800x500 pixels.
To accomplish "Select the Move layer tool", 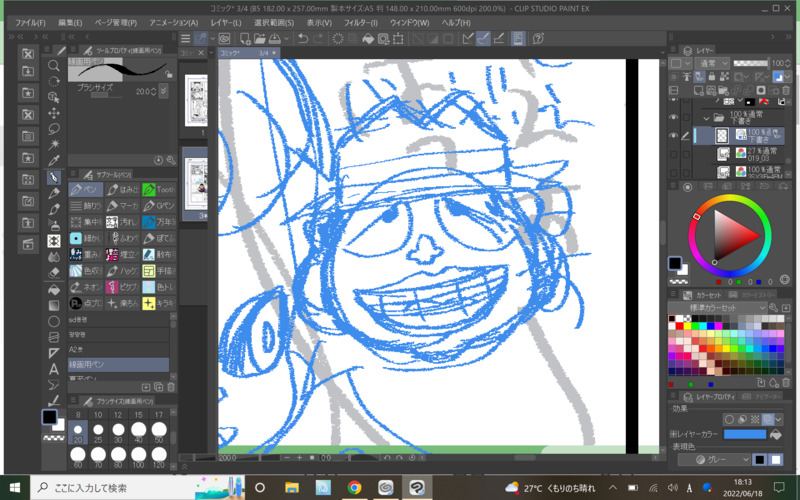I will tap(54, 113).
